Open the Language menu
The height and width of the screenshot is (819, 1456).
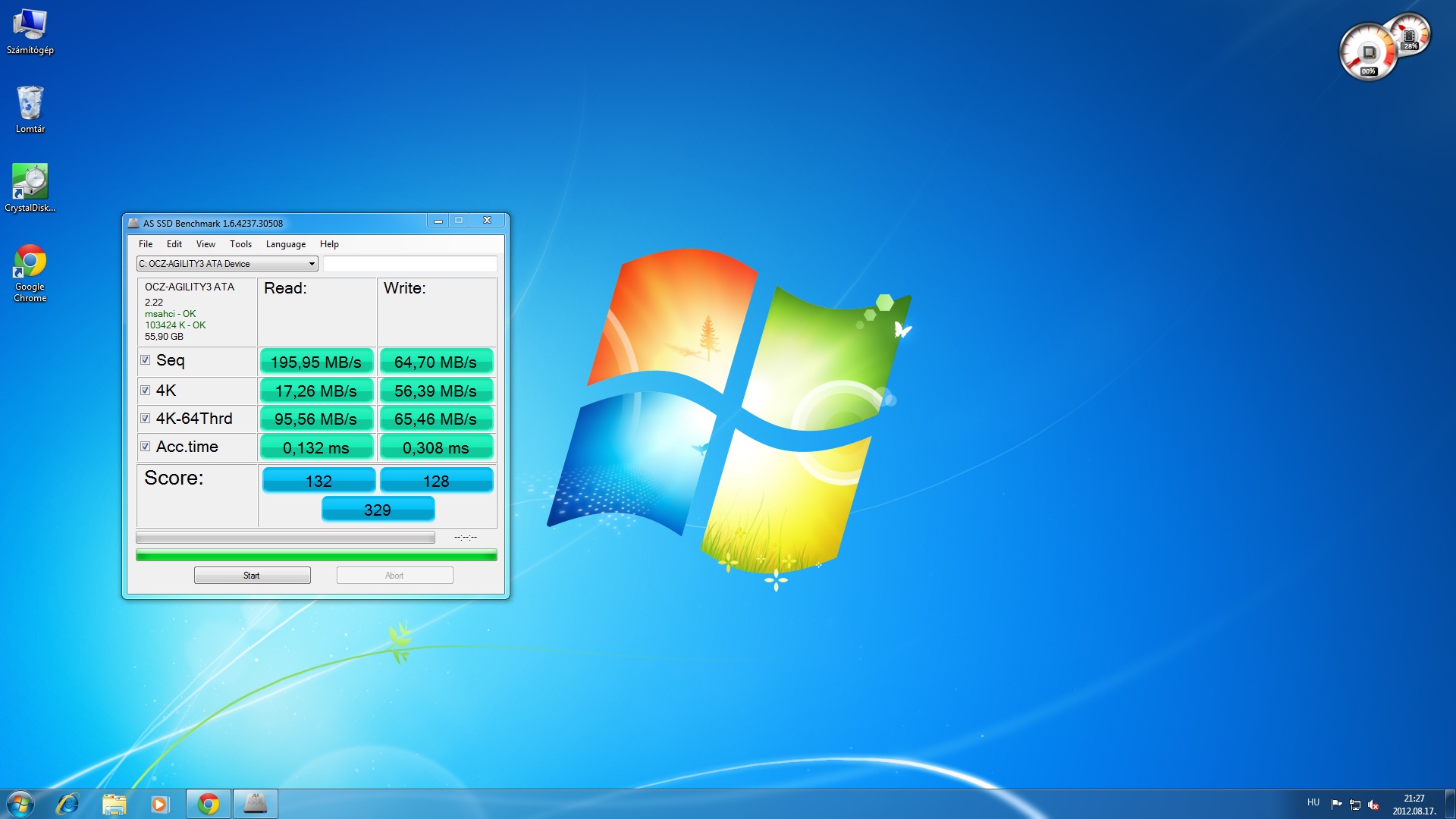coord(285,244)
